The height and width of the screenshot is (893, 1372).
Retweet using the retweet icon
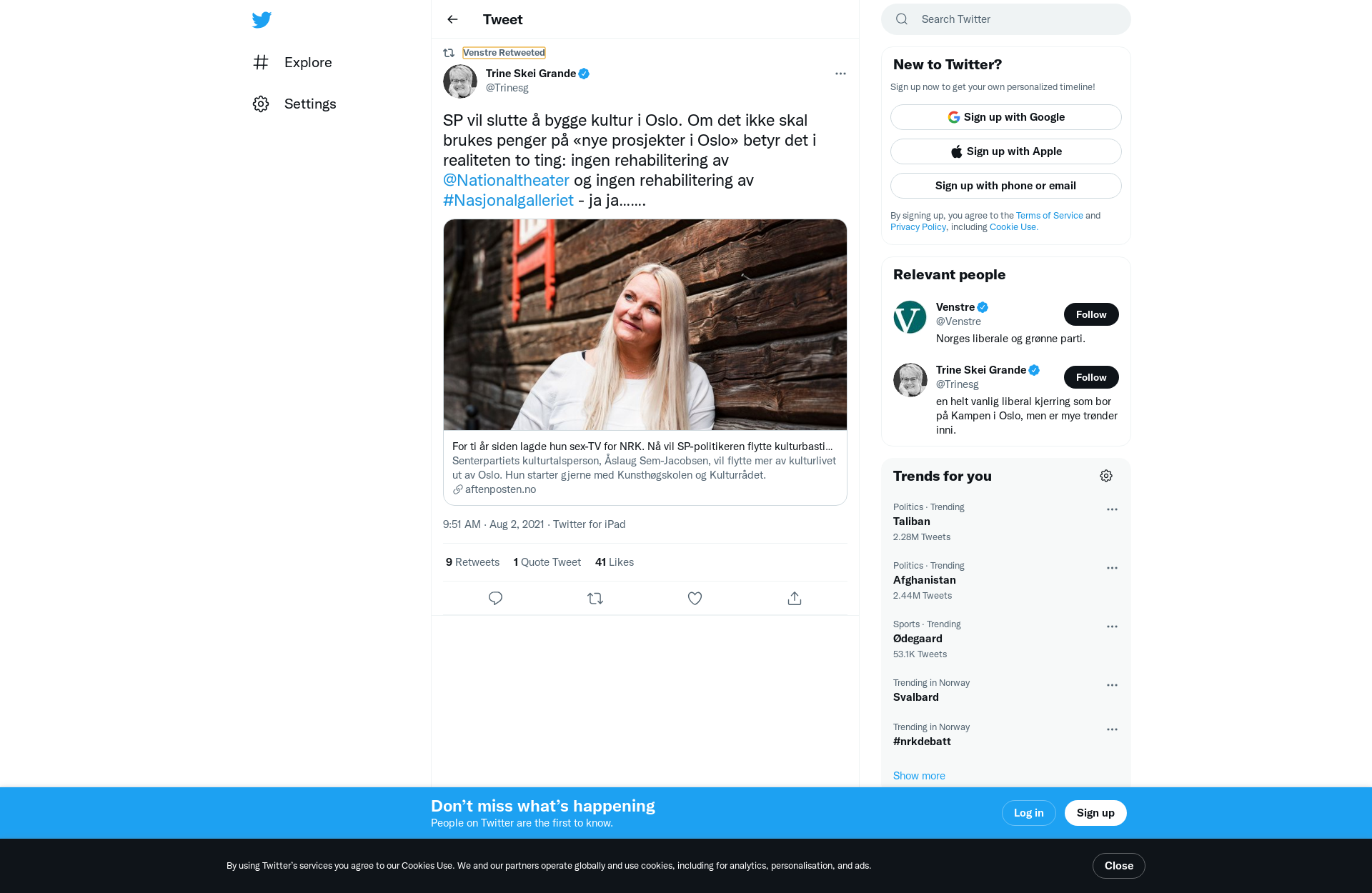pyautogui.click(x=595, y=598)
